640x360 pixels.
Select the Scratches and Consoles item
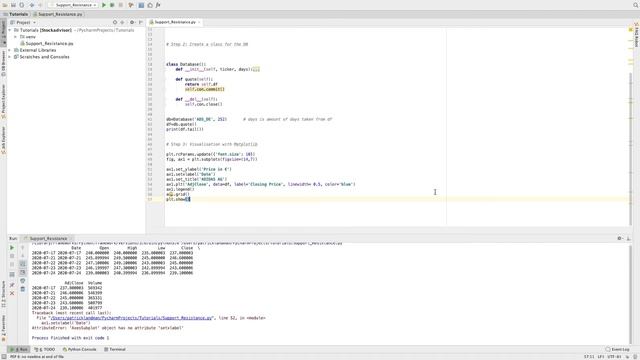42,57
